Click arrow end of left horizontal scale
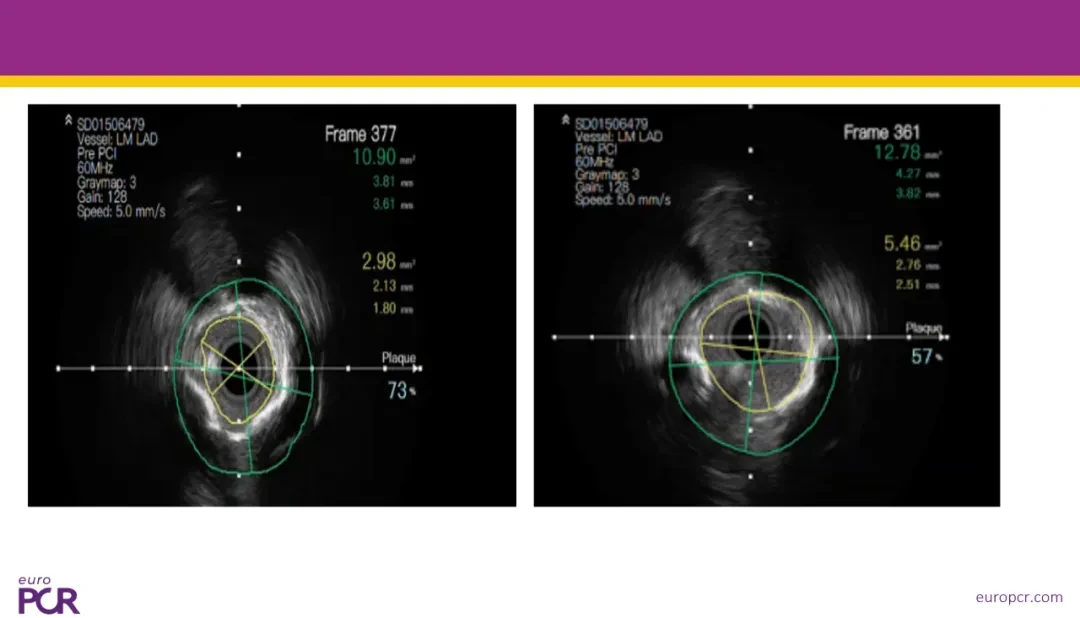 pos(417,369)
